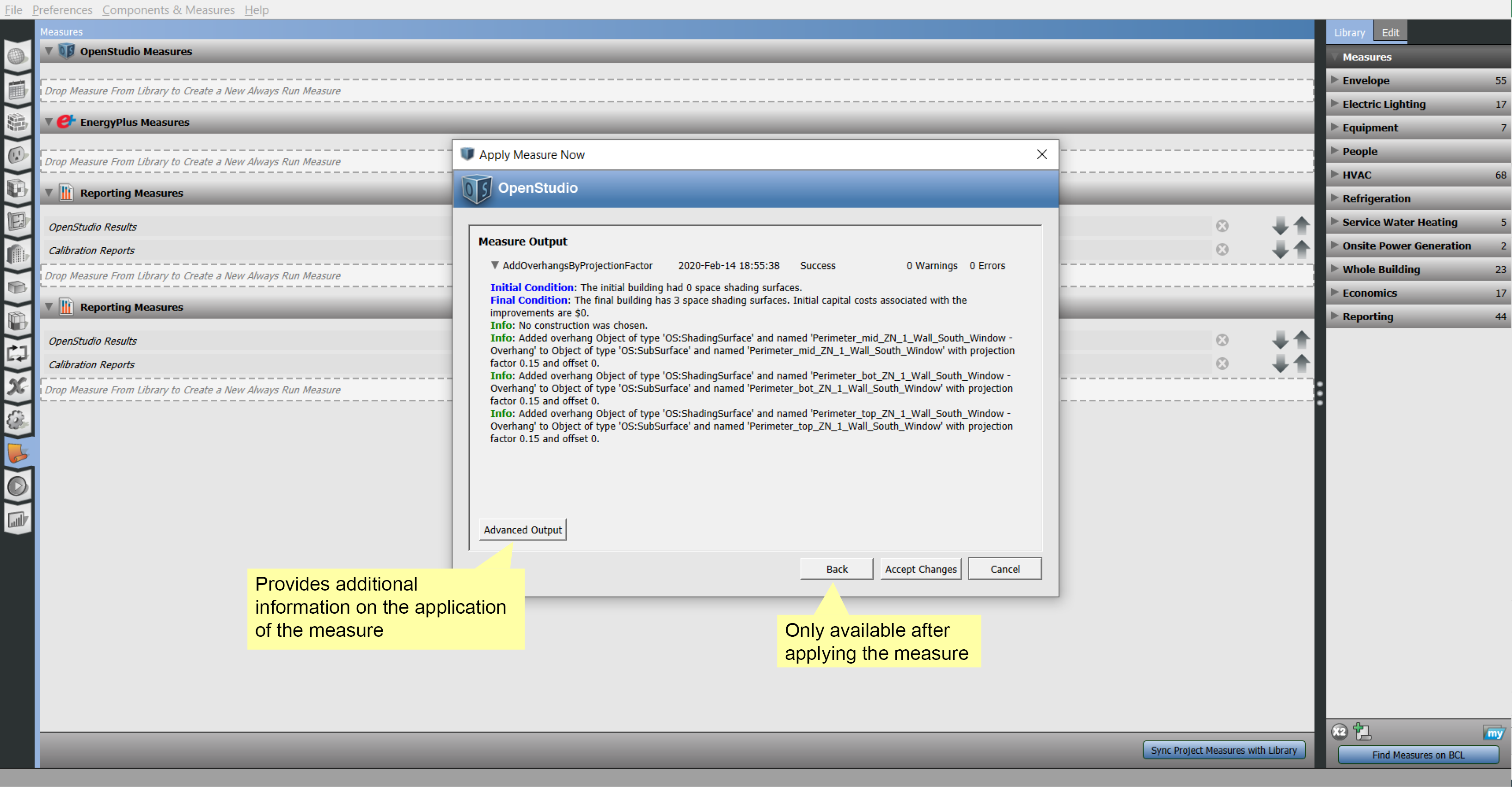Open the Constructions bricks icon

pyautogui.click(x=18, y=122)
